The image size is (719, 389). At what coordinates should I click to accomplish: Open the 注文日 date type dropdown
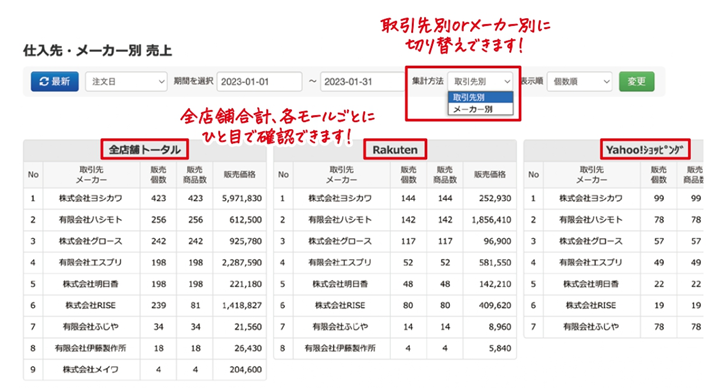pyautogui.click(x=126, y=81)
